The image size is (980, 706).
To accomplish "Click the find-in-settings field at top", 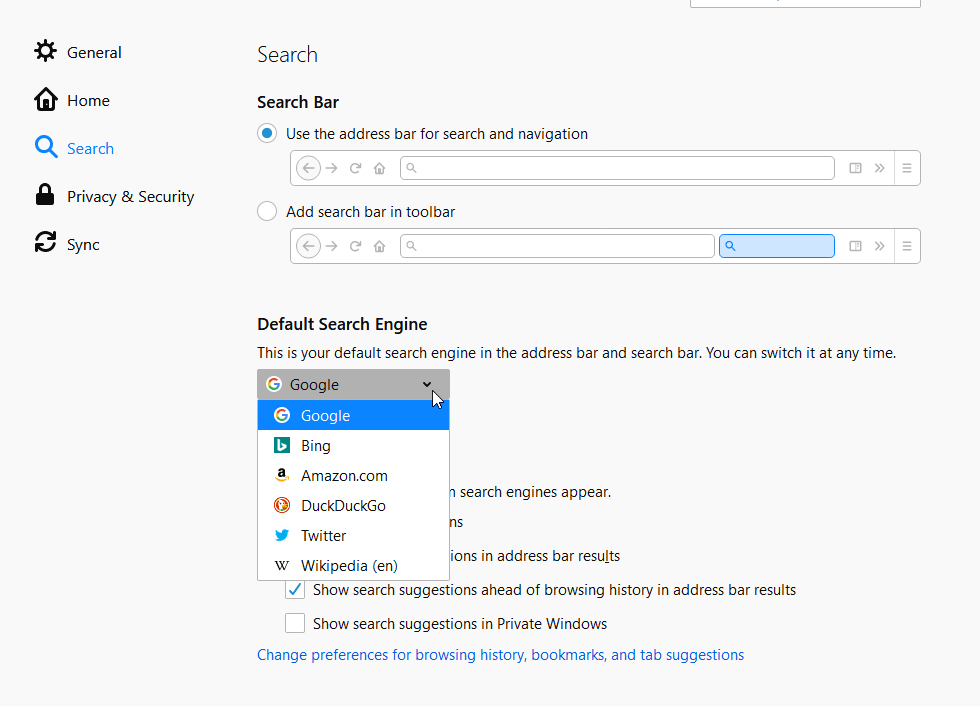I will point(805,2).
